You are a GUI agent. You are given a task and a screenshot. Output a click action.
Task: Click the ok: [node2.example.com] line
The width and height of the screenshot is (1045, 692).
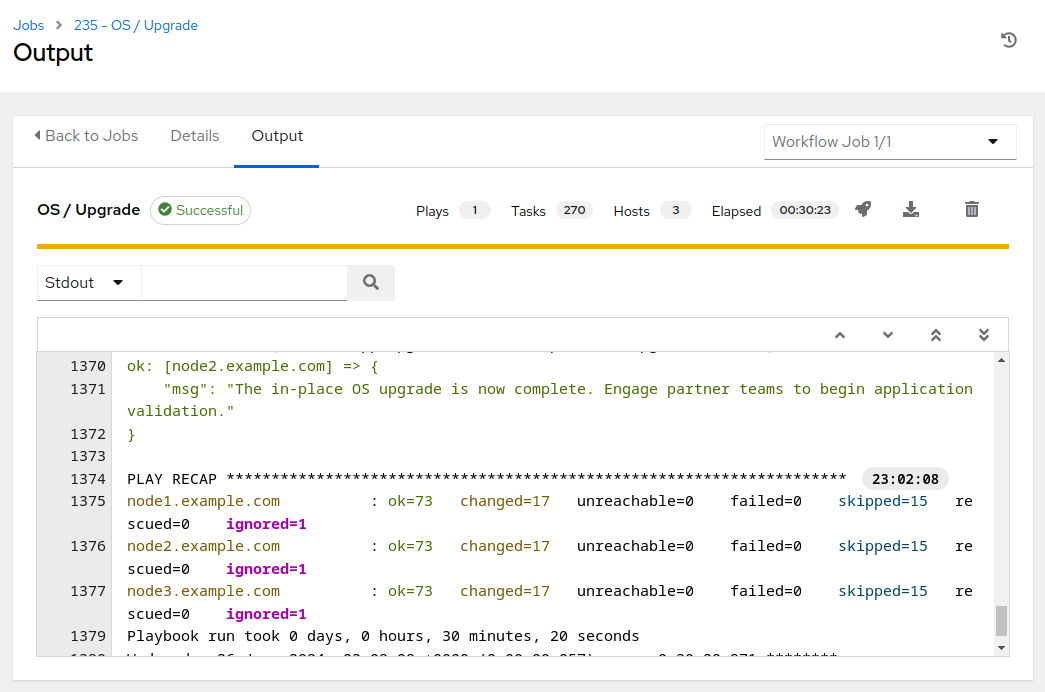click(253, 366)
